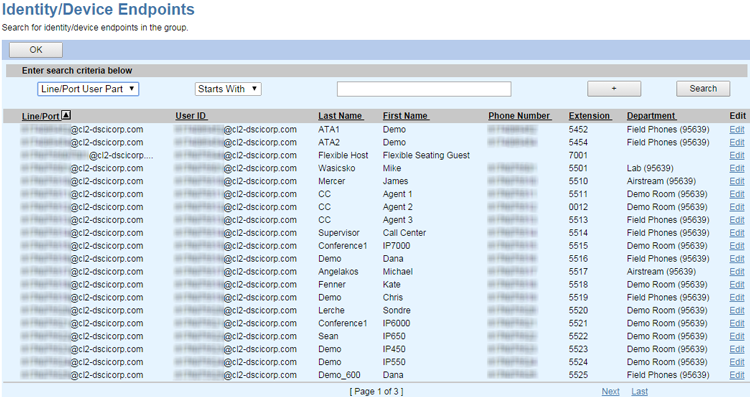Click the IP7000 first name cell
The image size is (750, 397).
(x=396, y=246)
